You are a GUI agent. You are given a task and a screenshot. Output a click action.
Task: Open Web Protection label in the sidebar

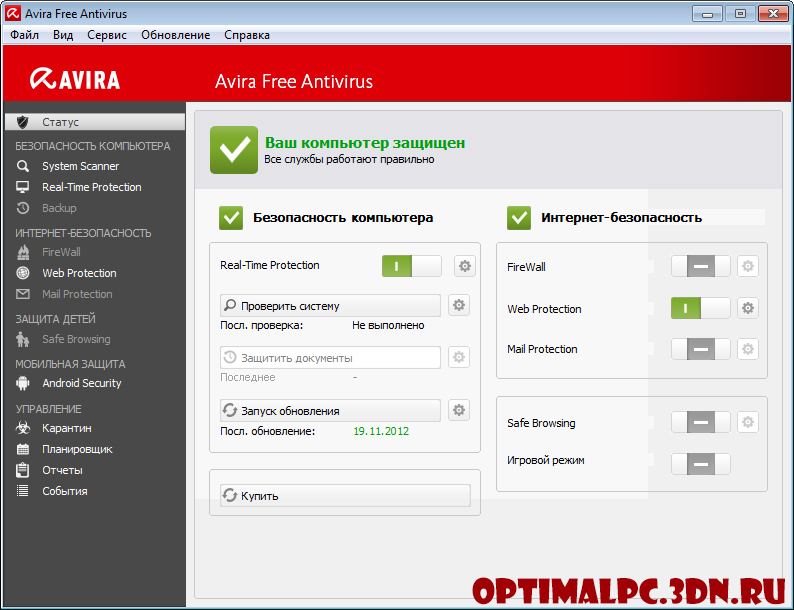(x=80, y=273)
